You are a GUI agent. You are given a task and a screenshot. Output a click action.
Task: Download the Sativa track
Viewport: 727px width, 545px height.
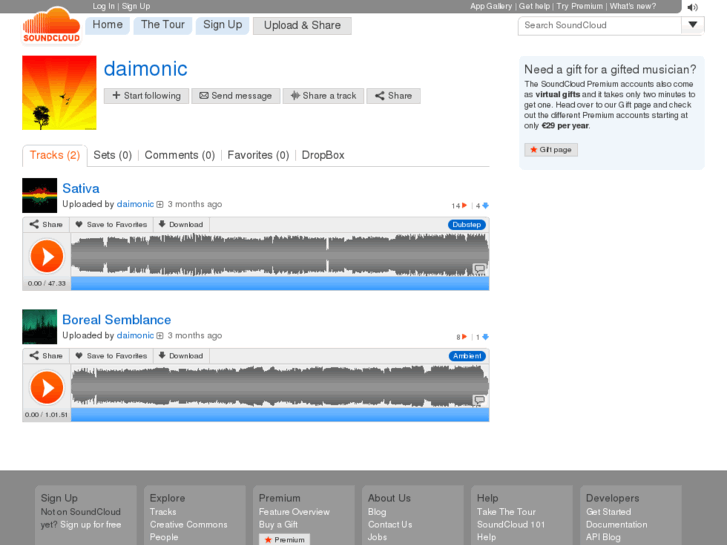point(181,224)
